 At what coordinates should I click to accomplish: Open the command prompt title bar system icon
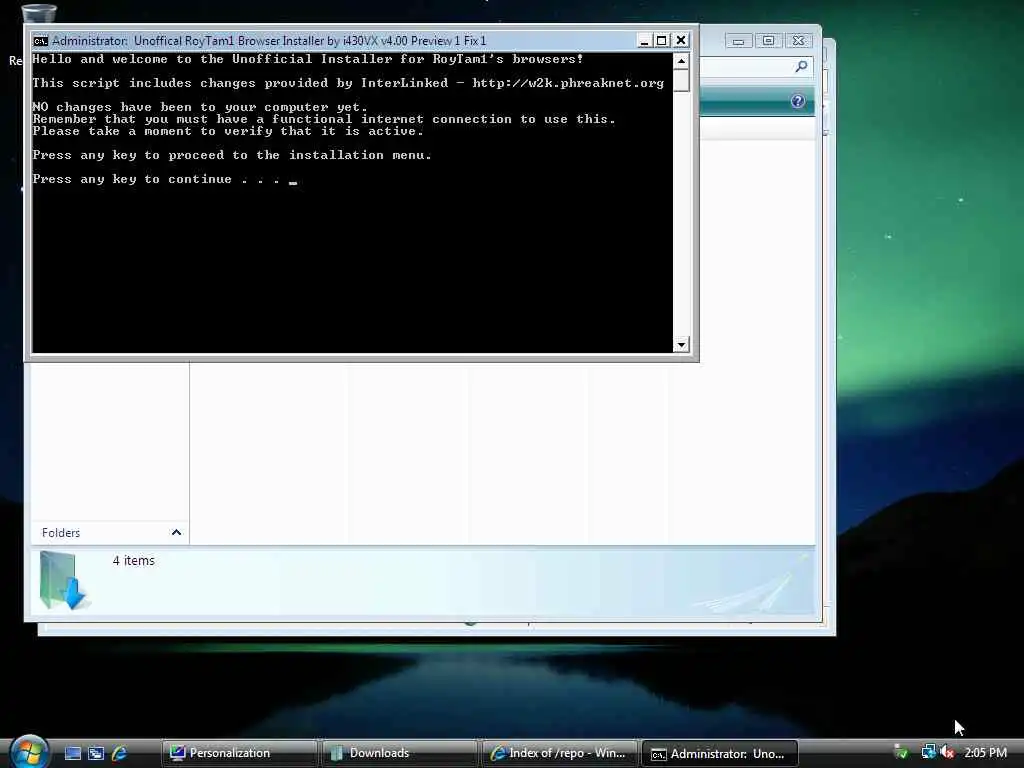[40, 40]
